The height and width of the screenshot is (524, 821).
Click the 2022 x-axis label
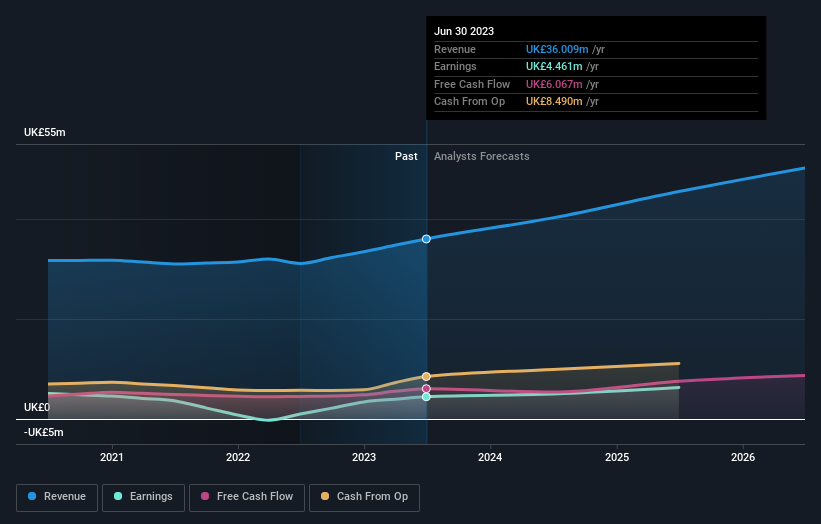tap(238, 457)
